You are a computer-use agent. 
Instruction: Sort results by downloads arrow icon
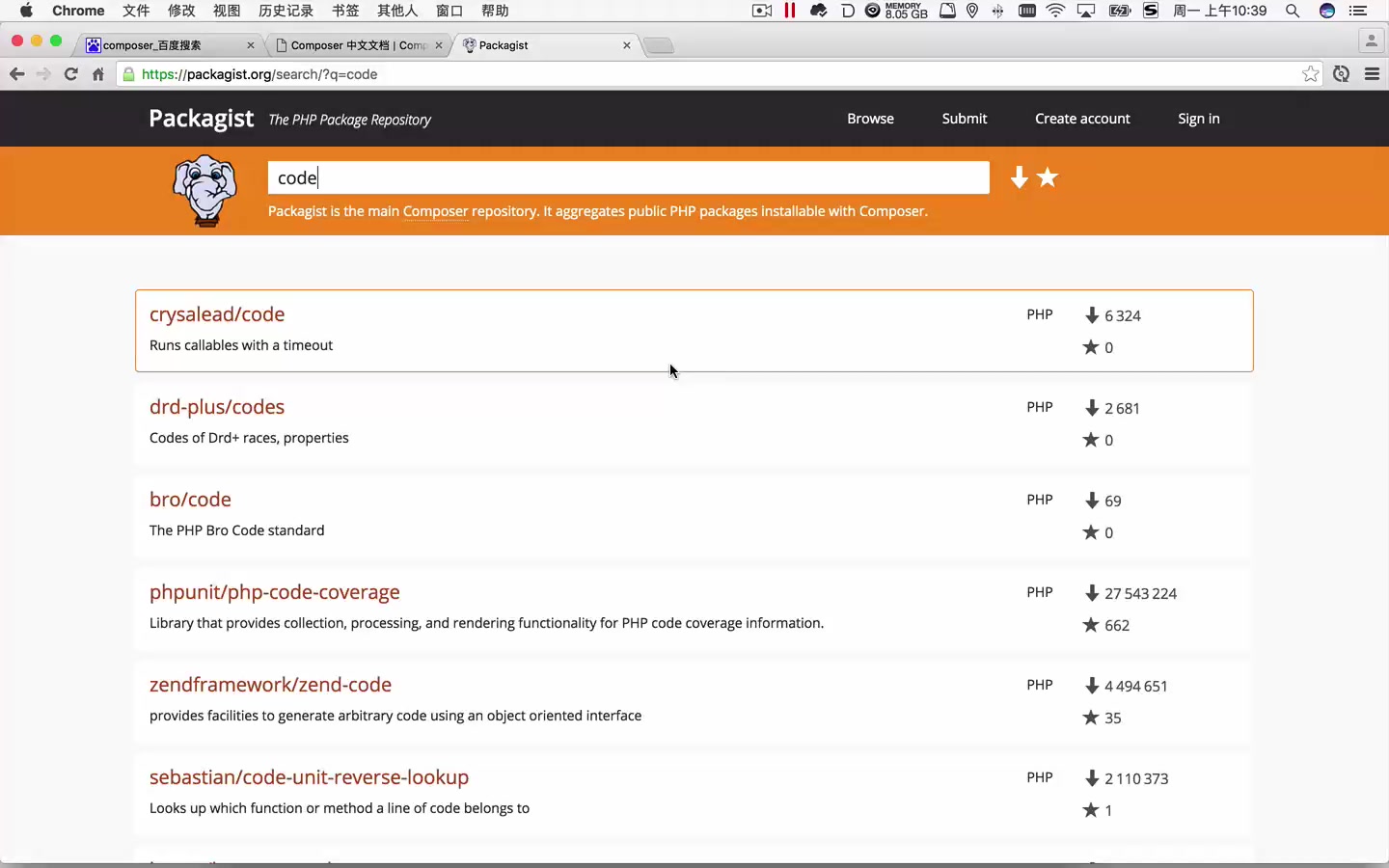pyautogui.click(x=1019, y=177)
